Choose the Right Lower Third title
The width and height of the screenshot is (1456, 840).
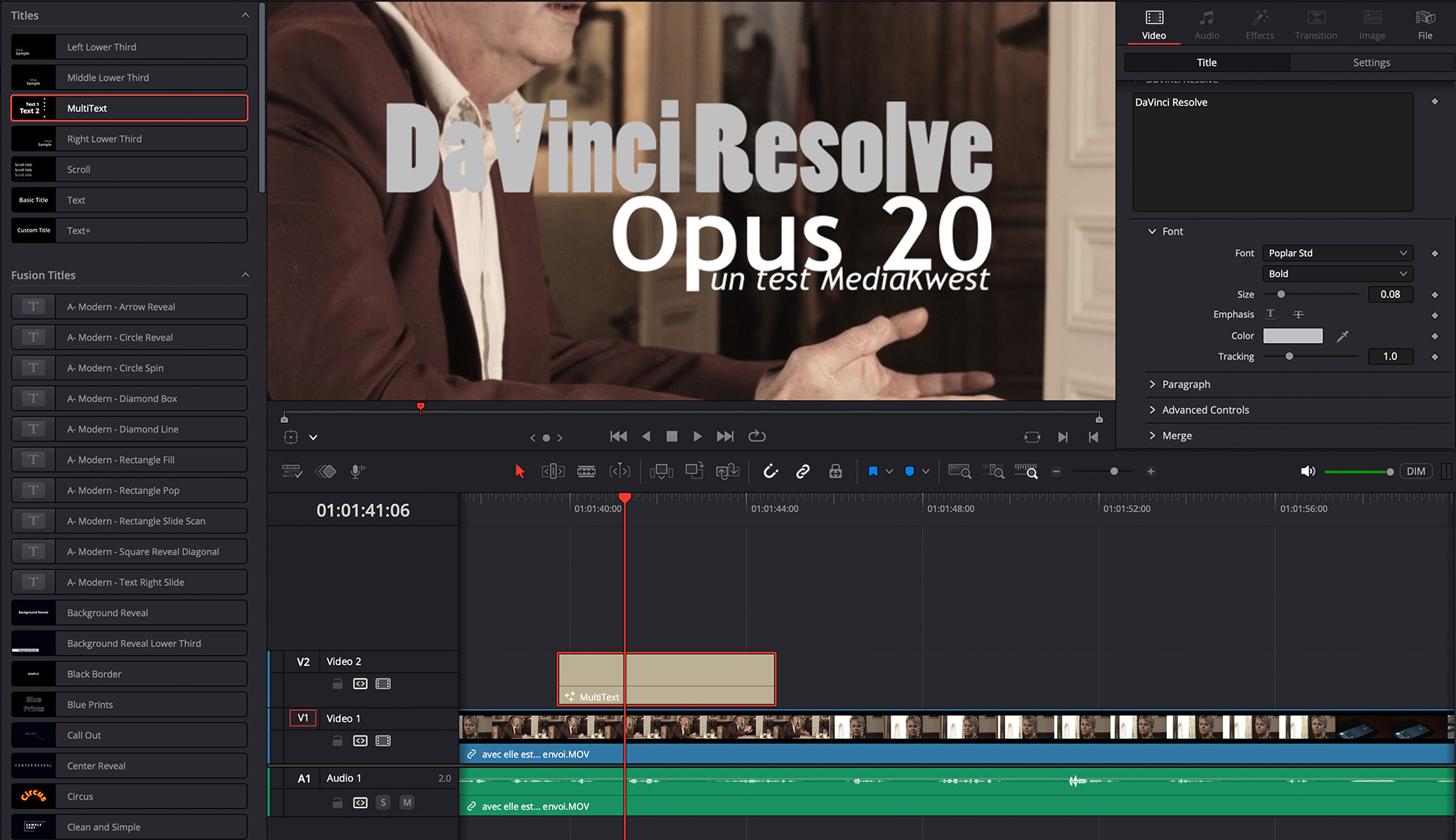(x=129, y=139)
